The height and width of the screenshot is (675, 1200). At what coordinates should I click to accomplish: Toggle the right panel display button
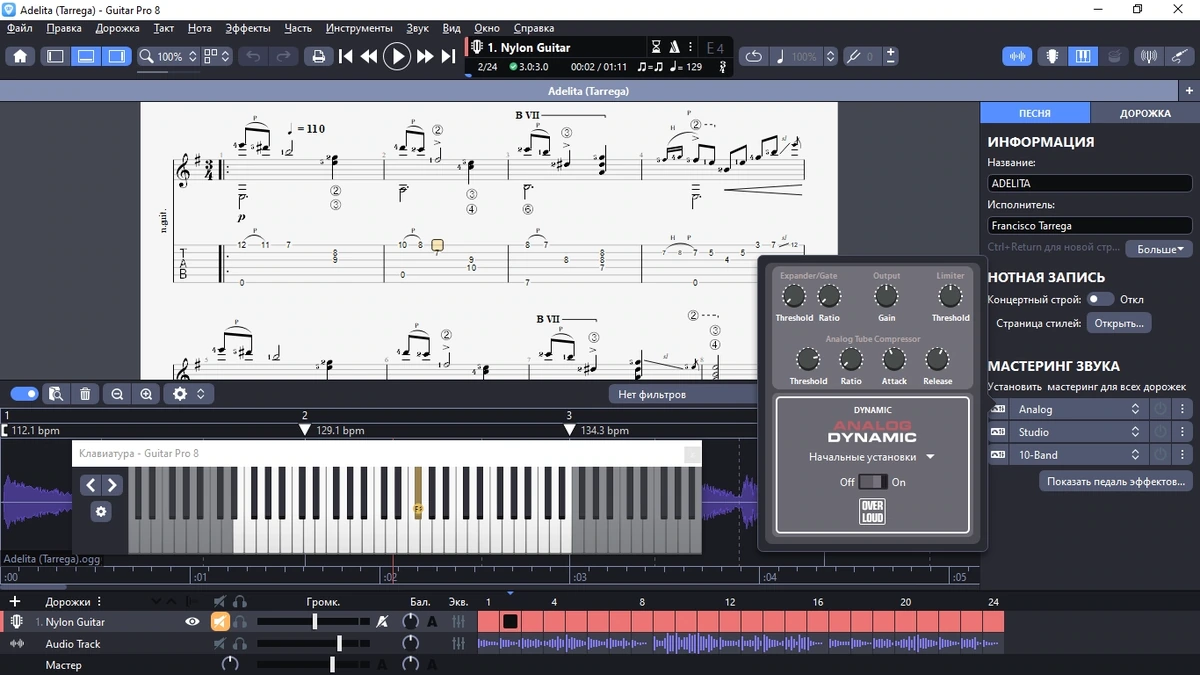(x=116, y=56)
